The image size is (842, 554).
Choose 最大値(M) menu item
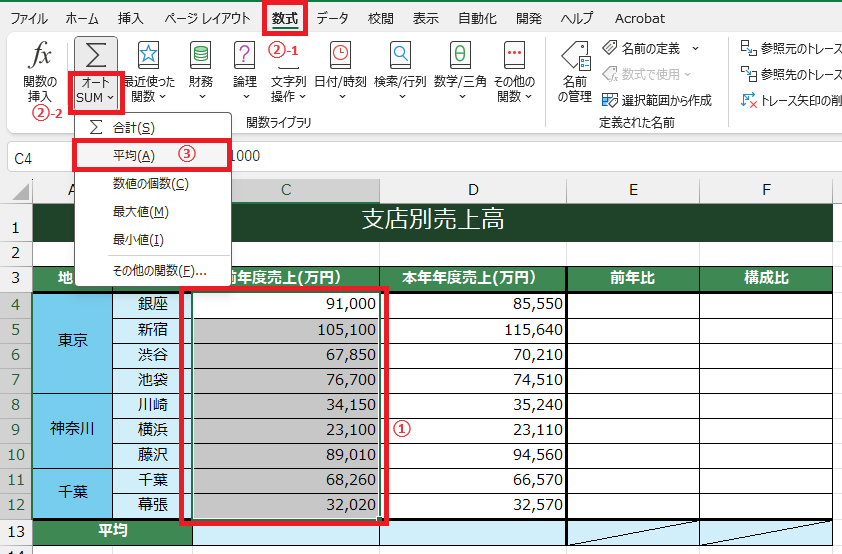153,212
